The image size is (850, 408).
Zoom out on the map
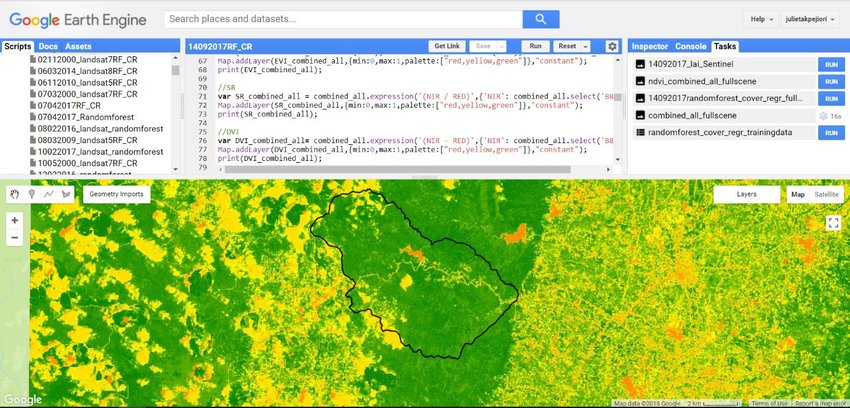15,238
